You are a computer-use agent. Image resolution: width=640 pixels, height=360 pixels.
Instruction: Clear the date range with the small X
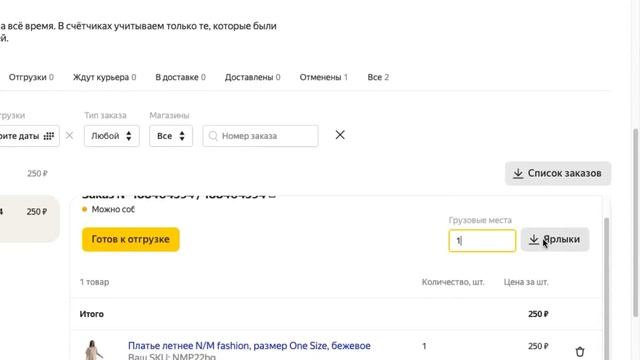pyautogui.click(x=69, y=136)
